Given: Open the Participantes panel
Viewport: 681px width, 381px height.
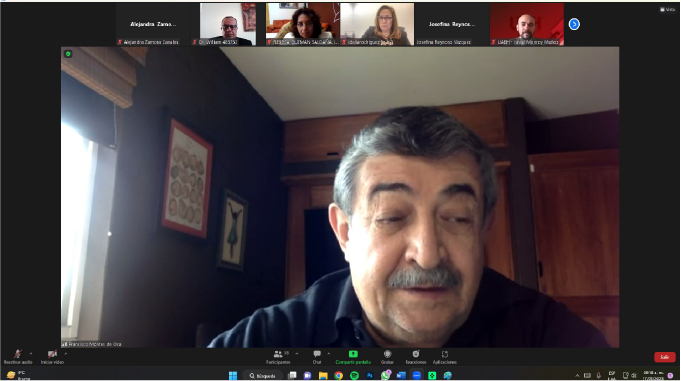Looking at the screenshot, I should point(278,357).
